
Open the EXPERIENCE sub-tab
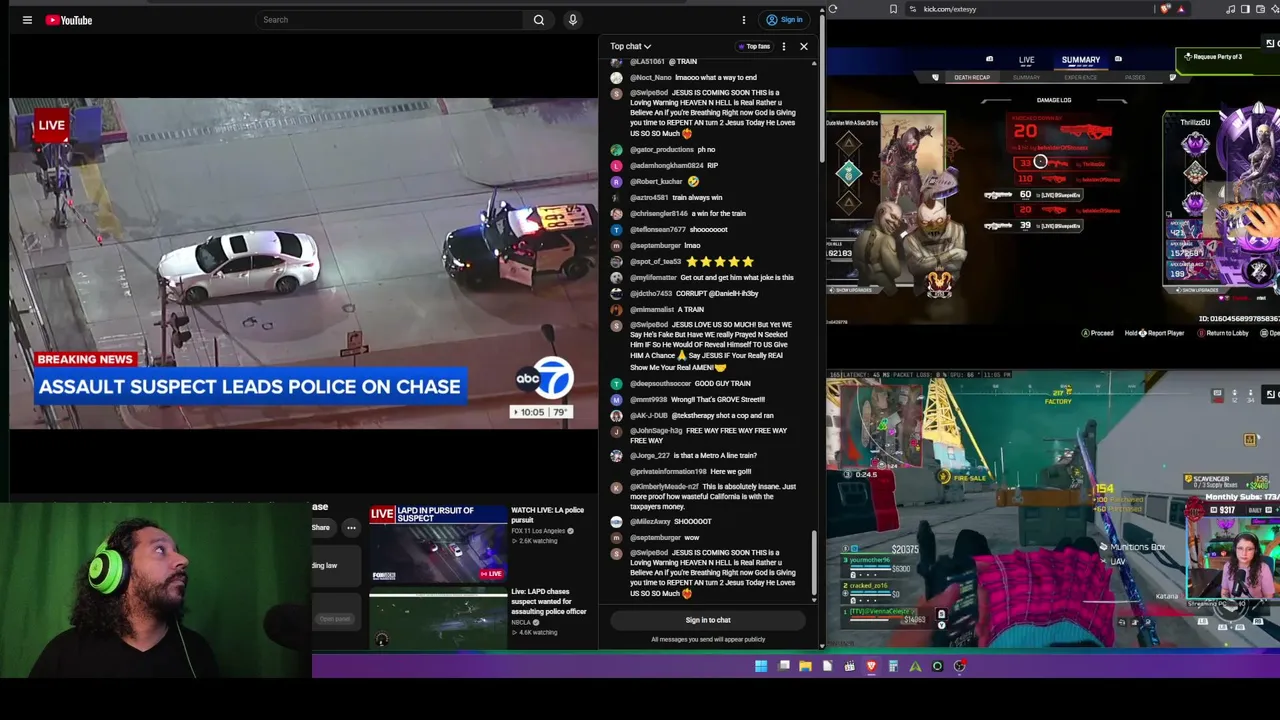(1081, 78)
